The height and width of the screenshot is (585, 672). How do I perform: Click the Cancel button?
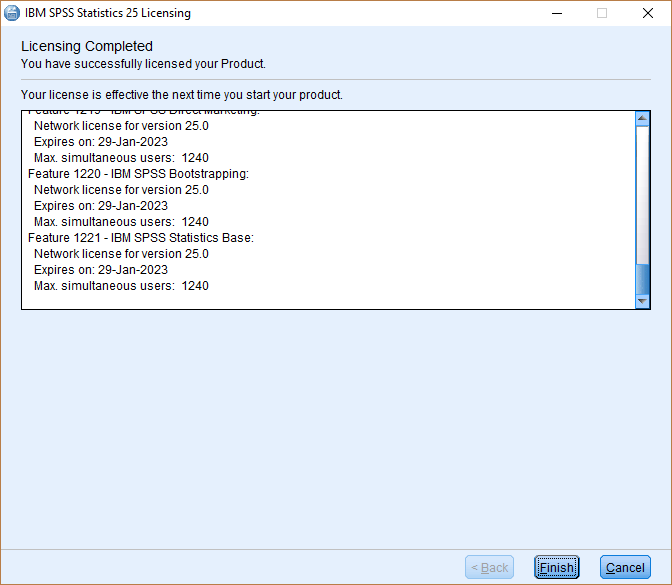pyautogui.click(x=625, y=567)
